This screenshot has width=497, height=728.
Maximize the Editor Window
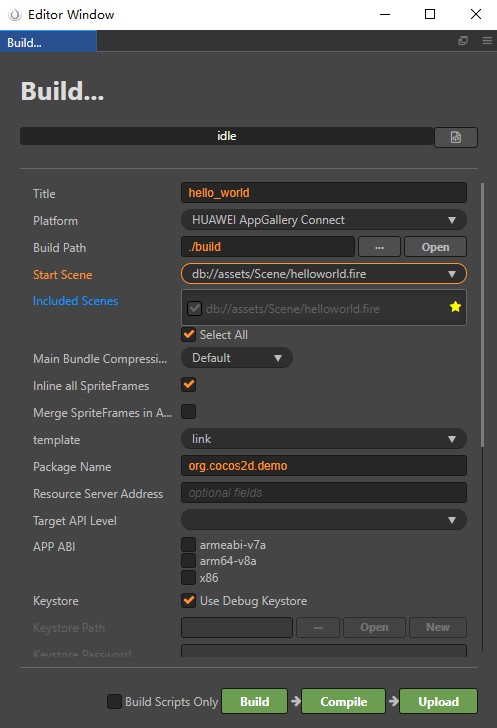(x=430, y=14)
